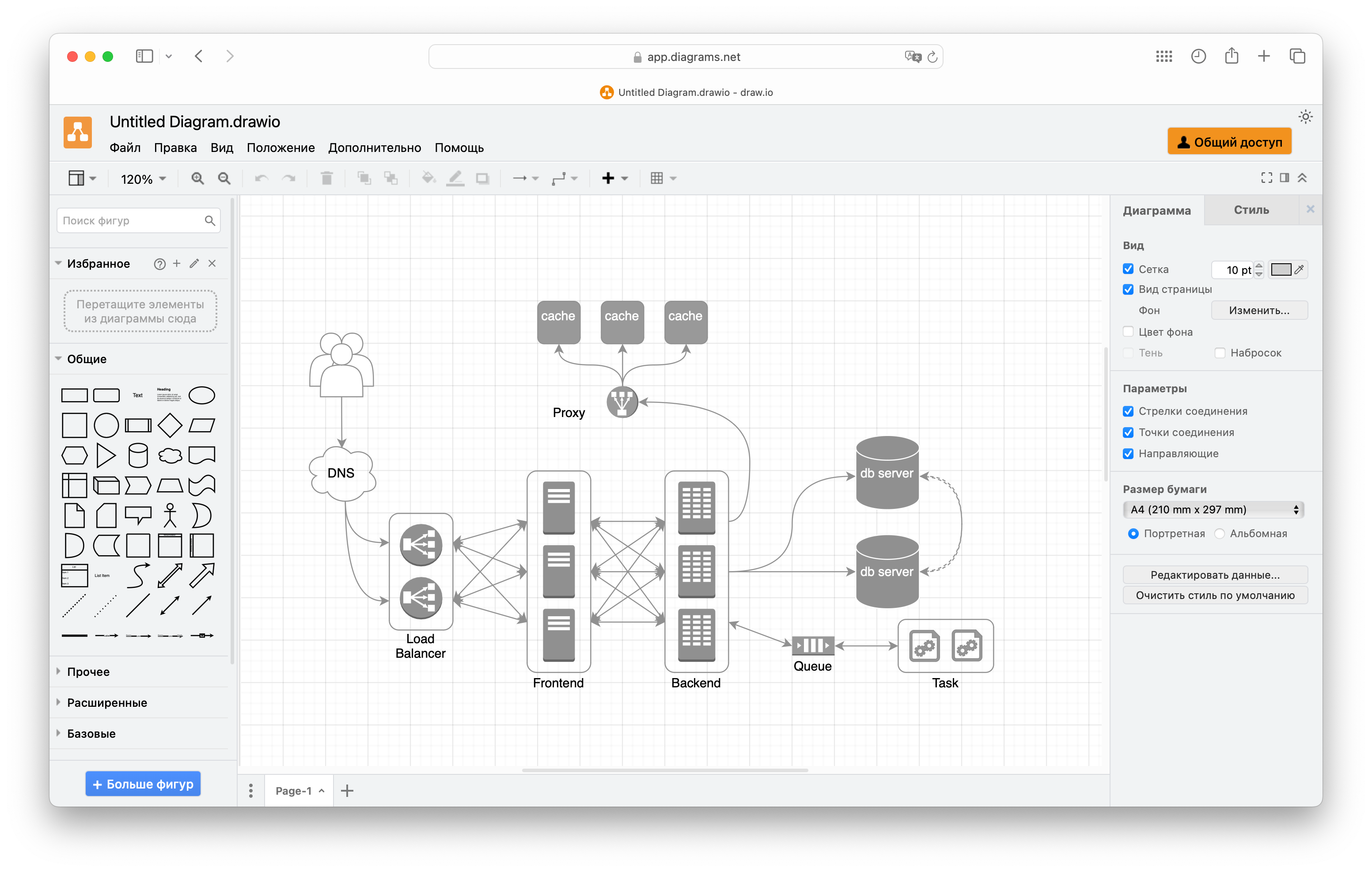Click the To Front icon in toolbar
The image size is (1372, 872).
[364, 178]
